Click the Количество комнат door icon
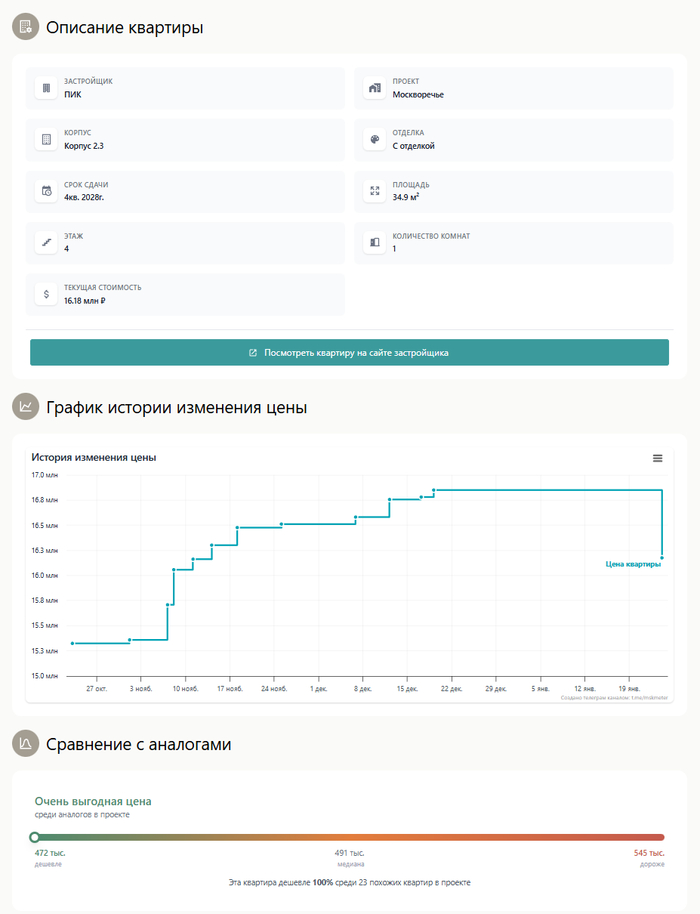 click(375, 243)
